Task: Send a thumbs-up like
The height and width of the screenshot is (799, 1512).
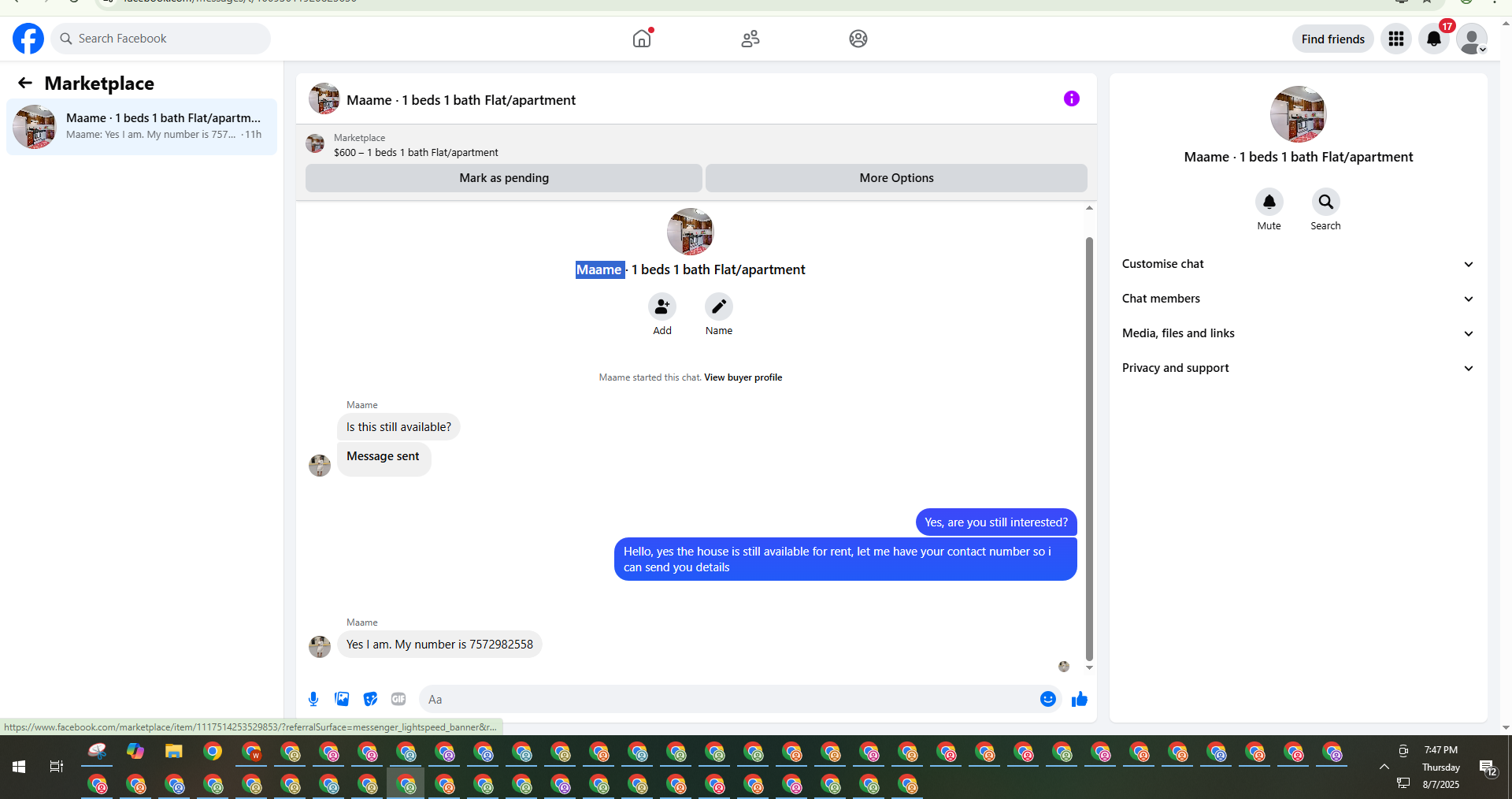Action: point(1080,699)
